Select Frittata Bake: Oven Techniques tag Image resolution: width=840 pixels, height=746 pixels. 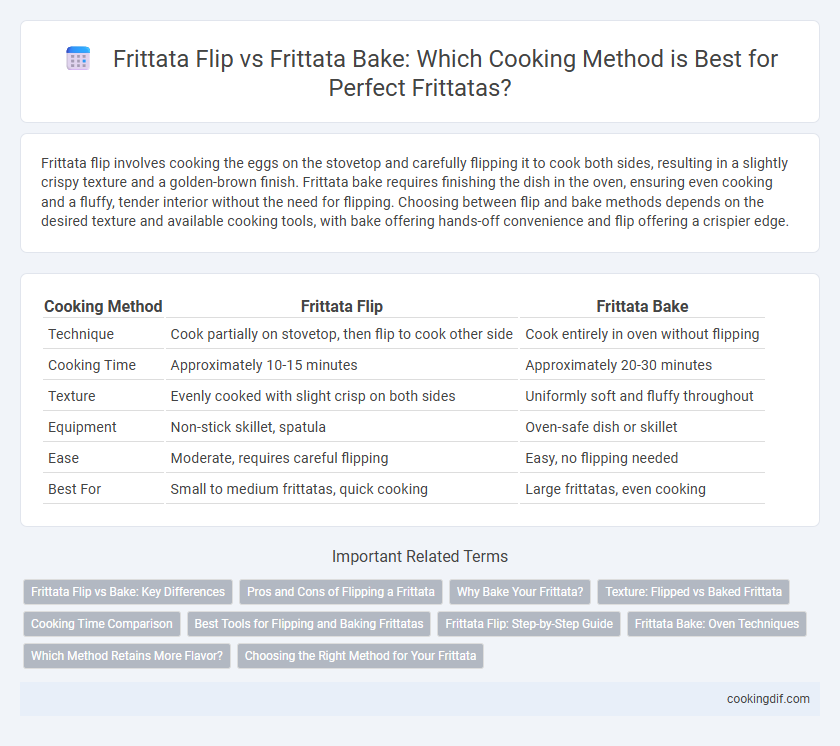tap(717, 624)
